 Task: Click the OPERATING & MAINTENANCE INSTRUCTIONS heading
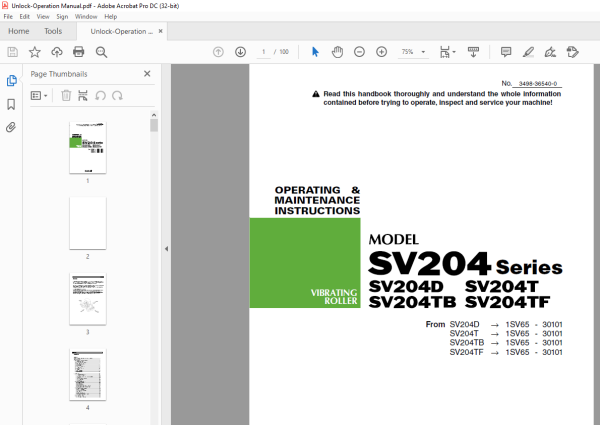[317, 200]
